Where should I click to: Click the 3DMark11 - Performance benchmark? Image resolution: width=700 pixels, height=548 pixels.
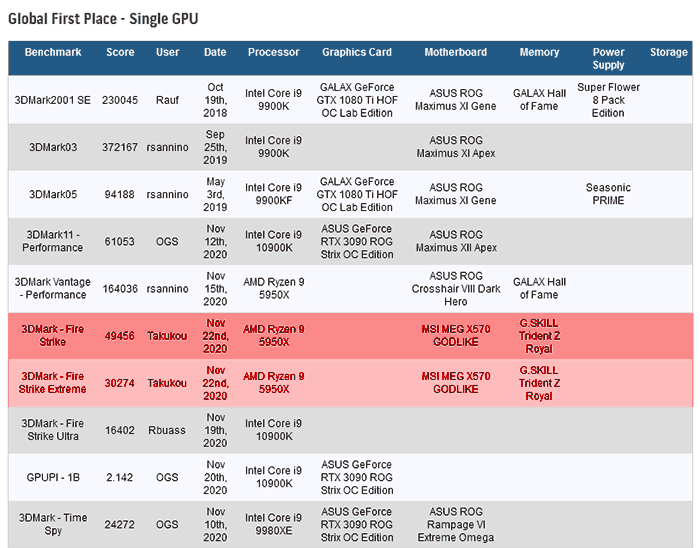(53, 241)
